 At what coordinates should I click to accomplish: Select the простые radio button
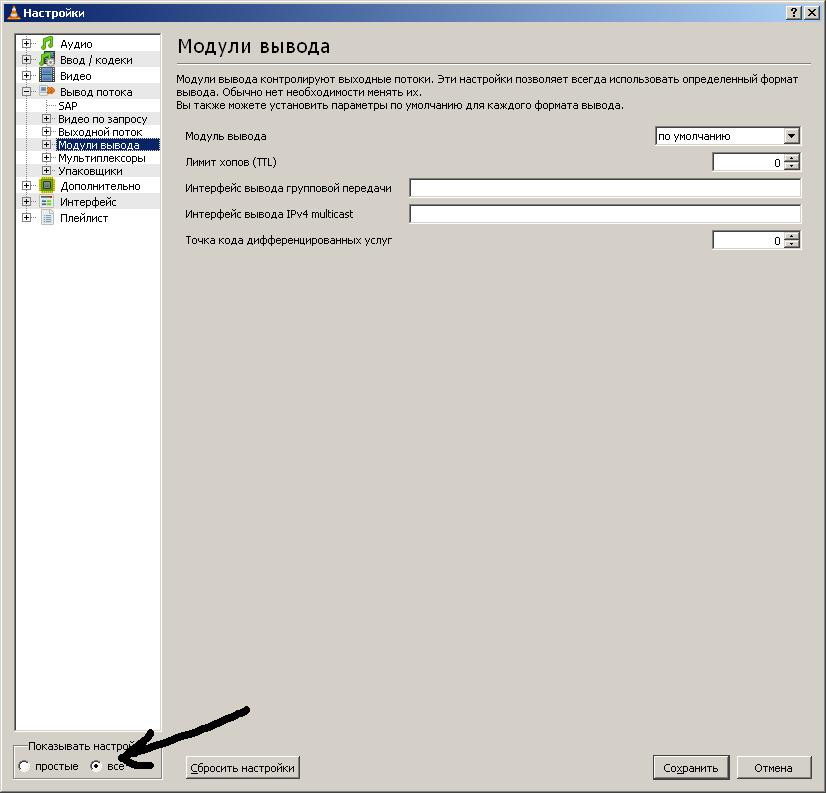coord(23,766)
